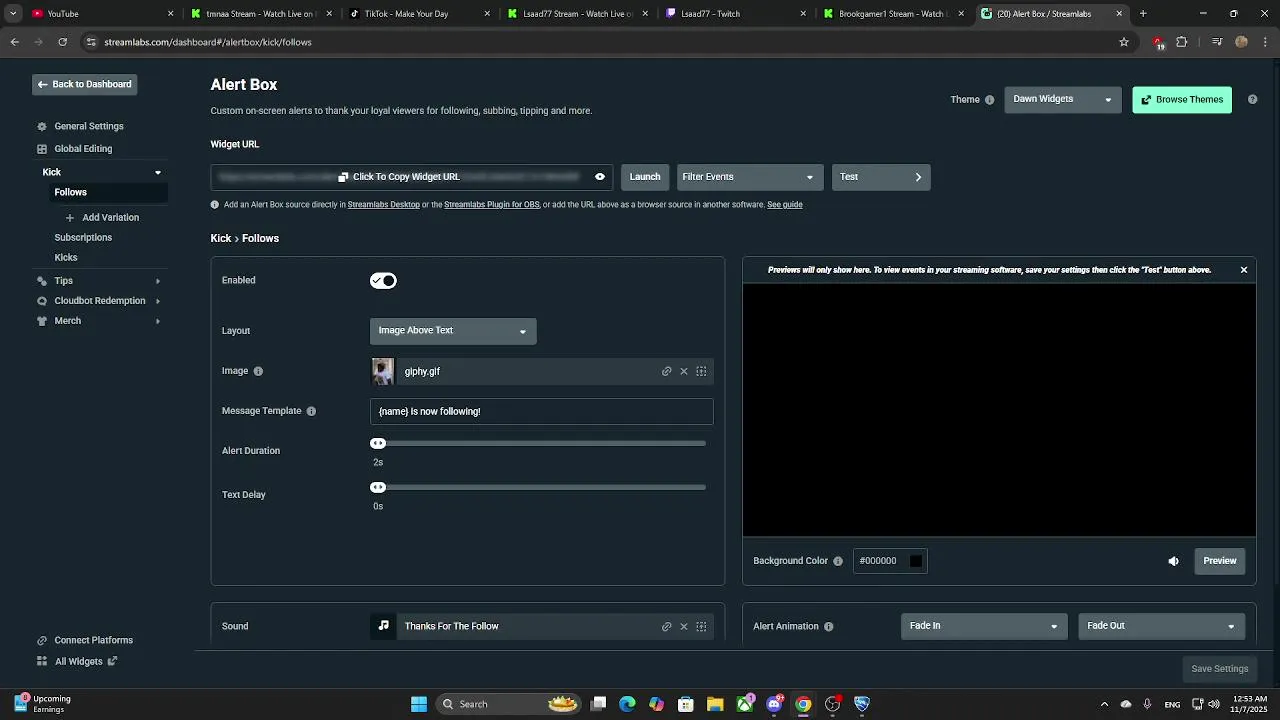
Task: Open the Streamlabs Desktop link
Action: point(384,205)
